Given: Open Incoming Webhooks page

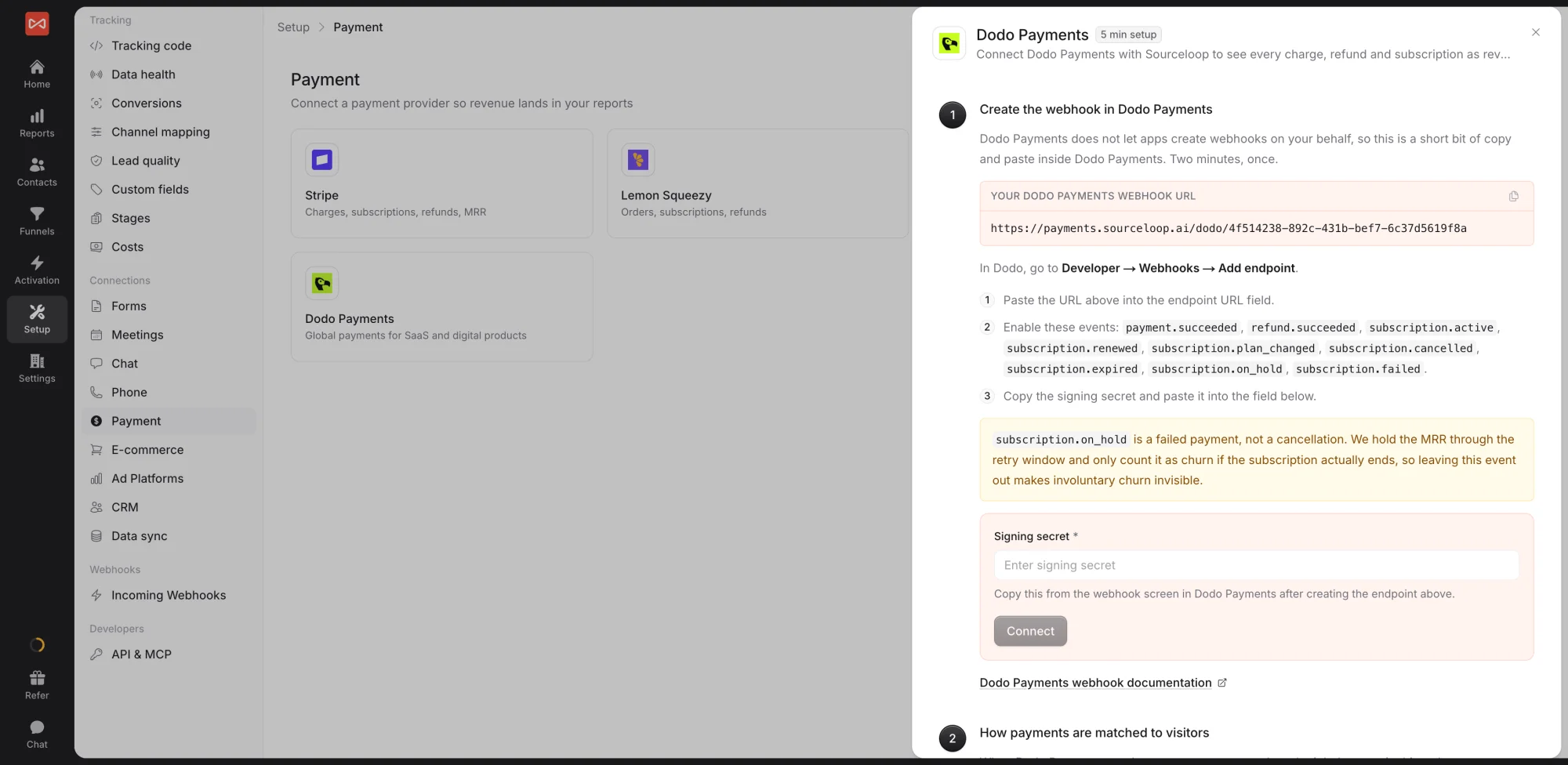Looking at the screenshot, I should [169, 595].
